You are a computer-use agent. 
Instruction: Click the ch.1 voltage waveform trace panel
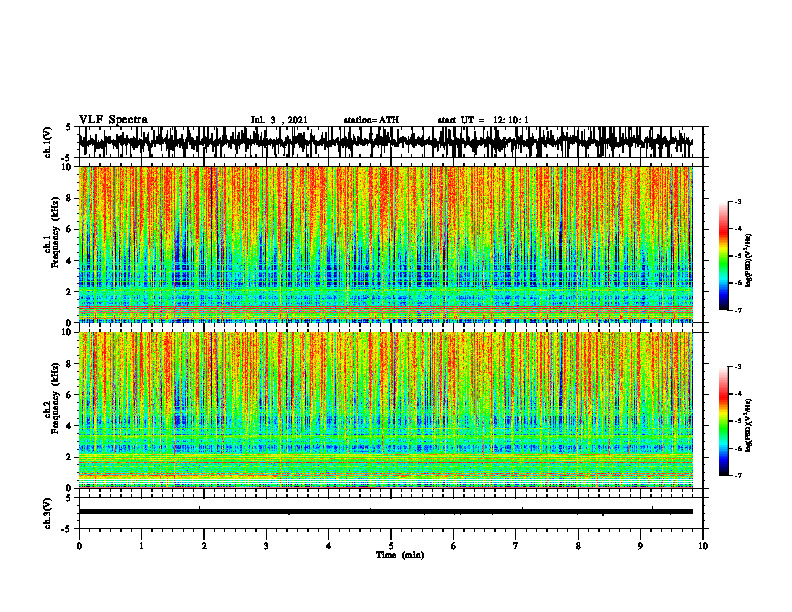point(391,142)
